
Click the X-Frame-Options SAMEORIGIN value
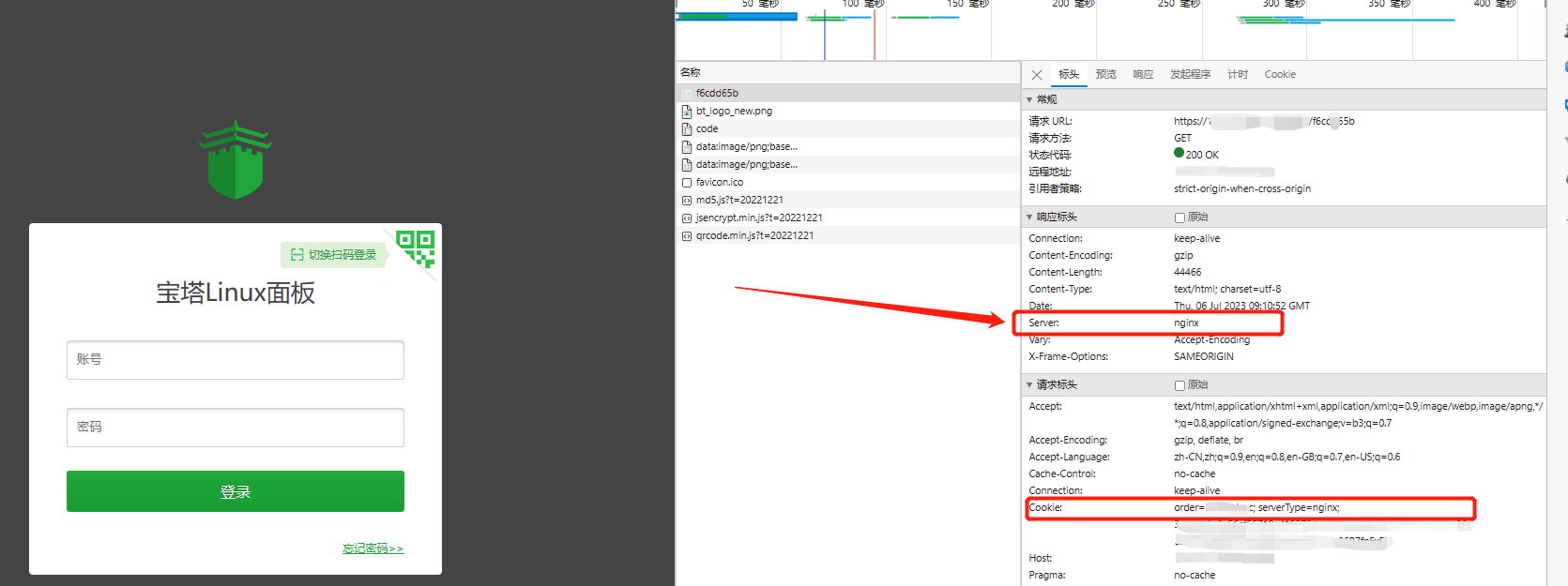click(1204, 356)
